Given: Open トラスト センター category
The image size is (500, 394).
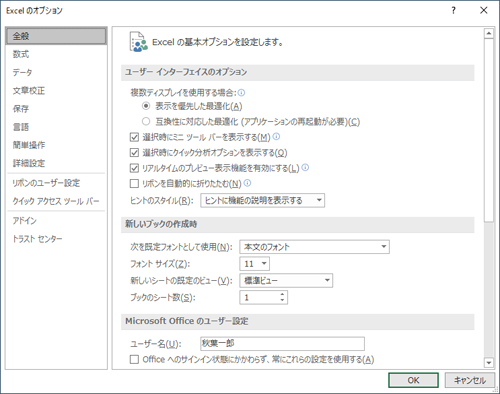Looking at the screenshot, I should [x=56, y=239].
